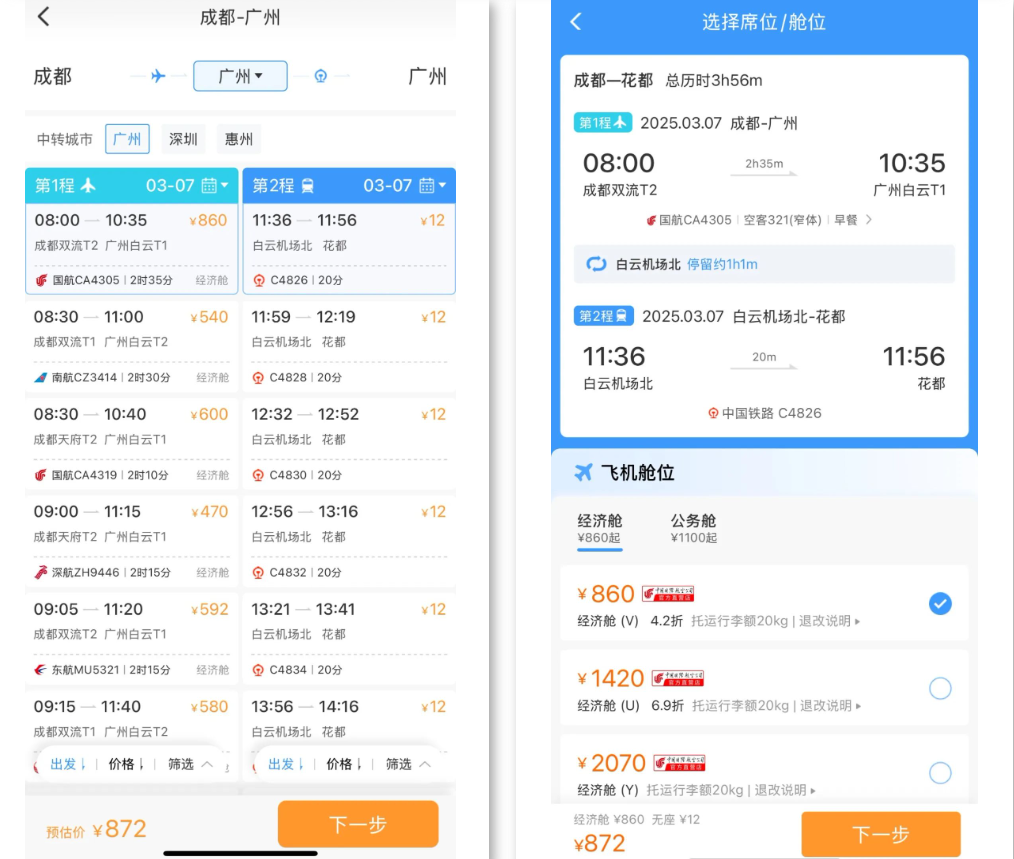Open calendar icon in 第2程 header
Screen dimensions: 1014x859
click(428, 186)
